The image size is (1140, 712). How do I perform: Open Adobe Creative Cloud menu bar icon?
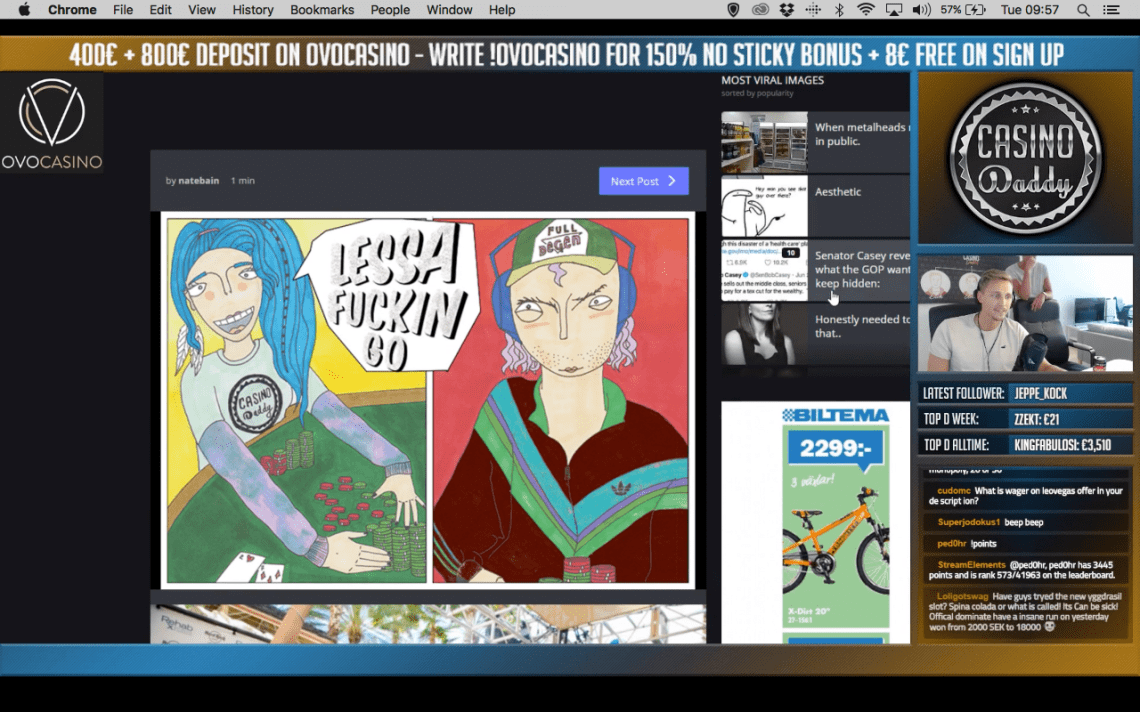pos(761,9)
